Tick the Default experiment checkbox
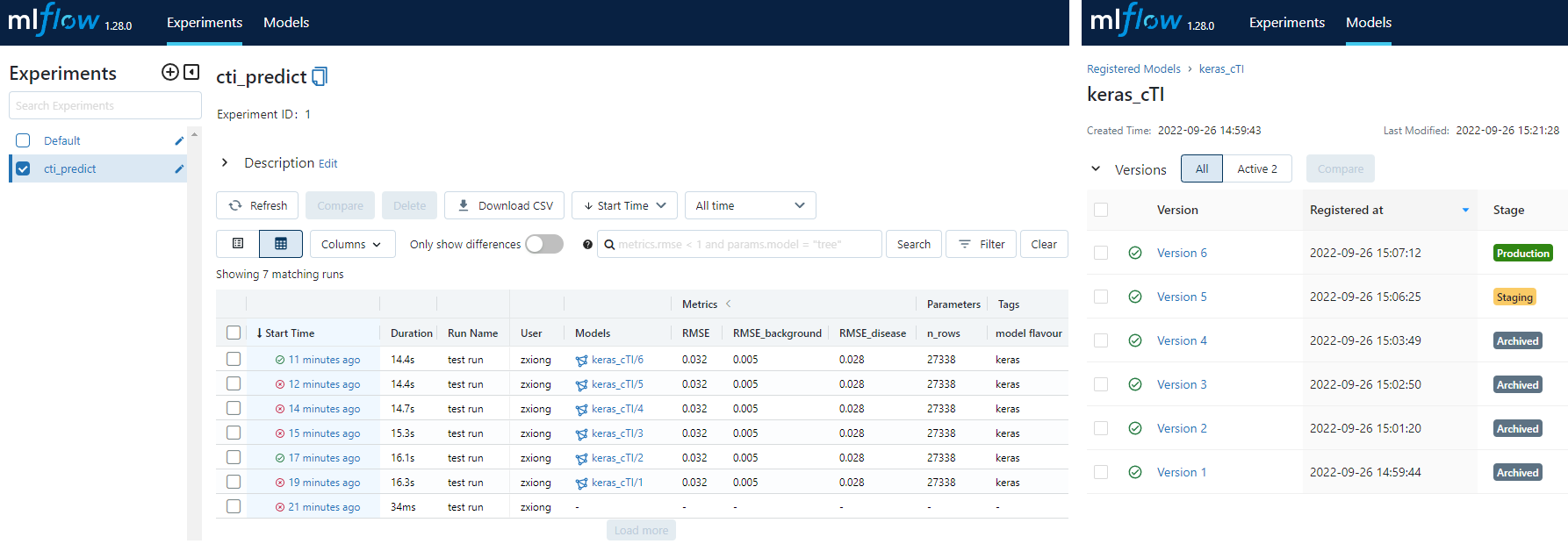 tap(23, 140)
